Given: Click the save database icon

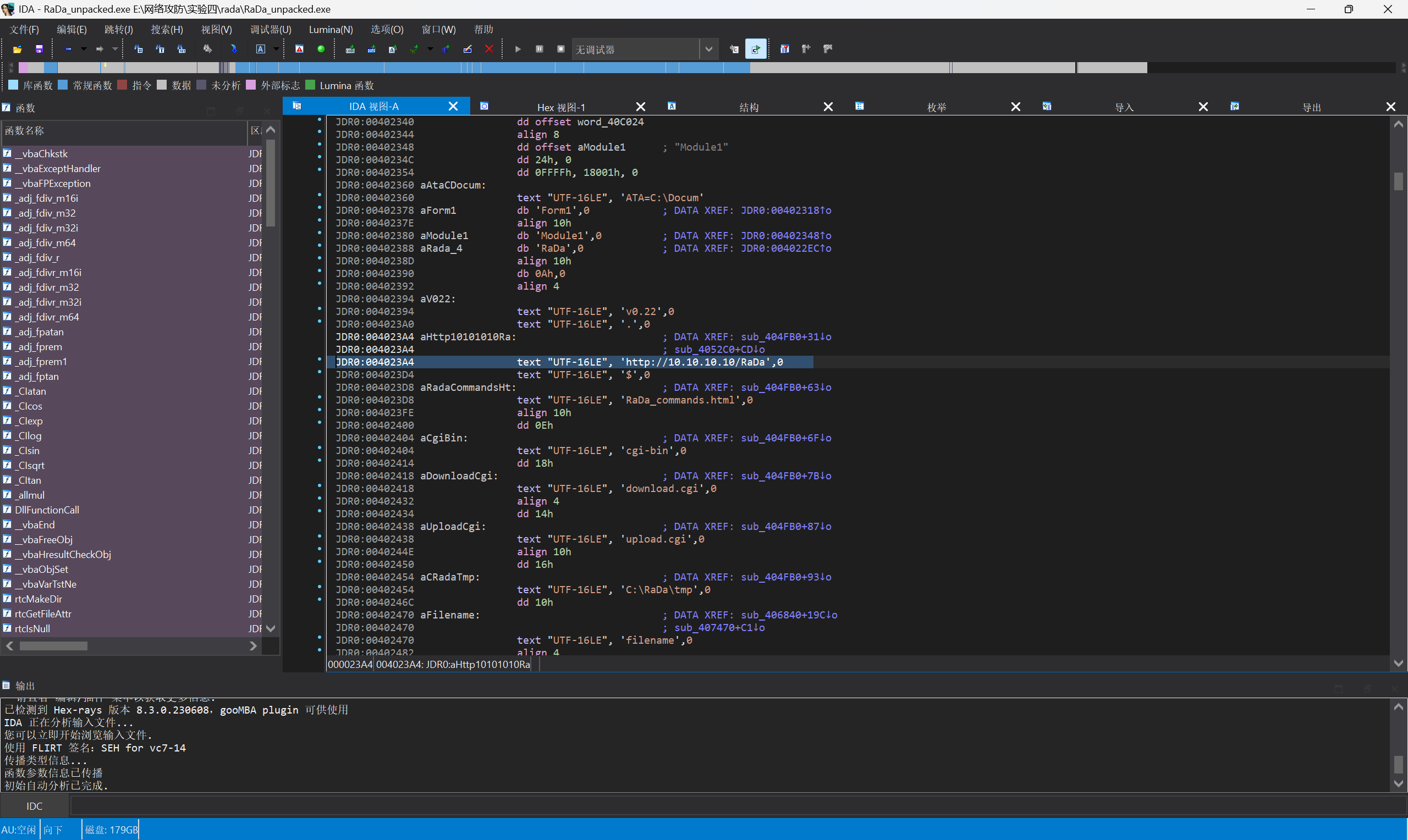Looking at the screenshot, I should 39,49.
